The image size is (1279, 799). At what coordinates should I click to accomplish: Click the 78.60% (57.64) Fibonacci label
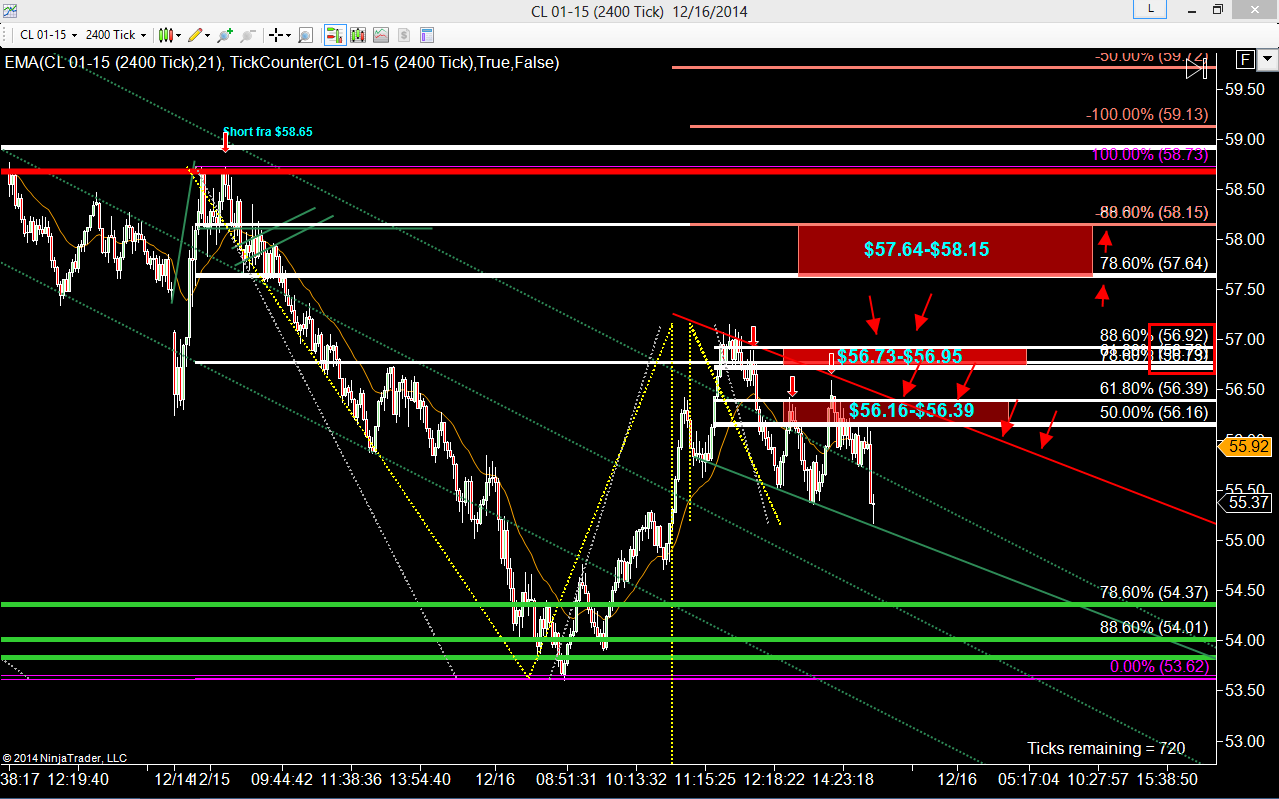[1154, 264]
